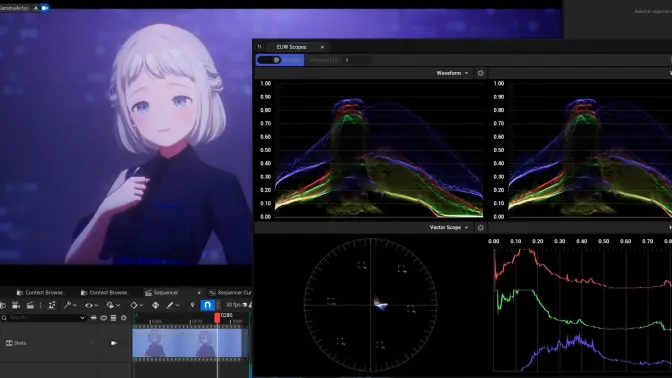Click the auto-key diamond icon
This screenshot has width=672, height=378.
pyautogui.click(x=156, y=305)
